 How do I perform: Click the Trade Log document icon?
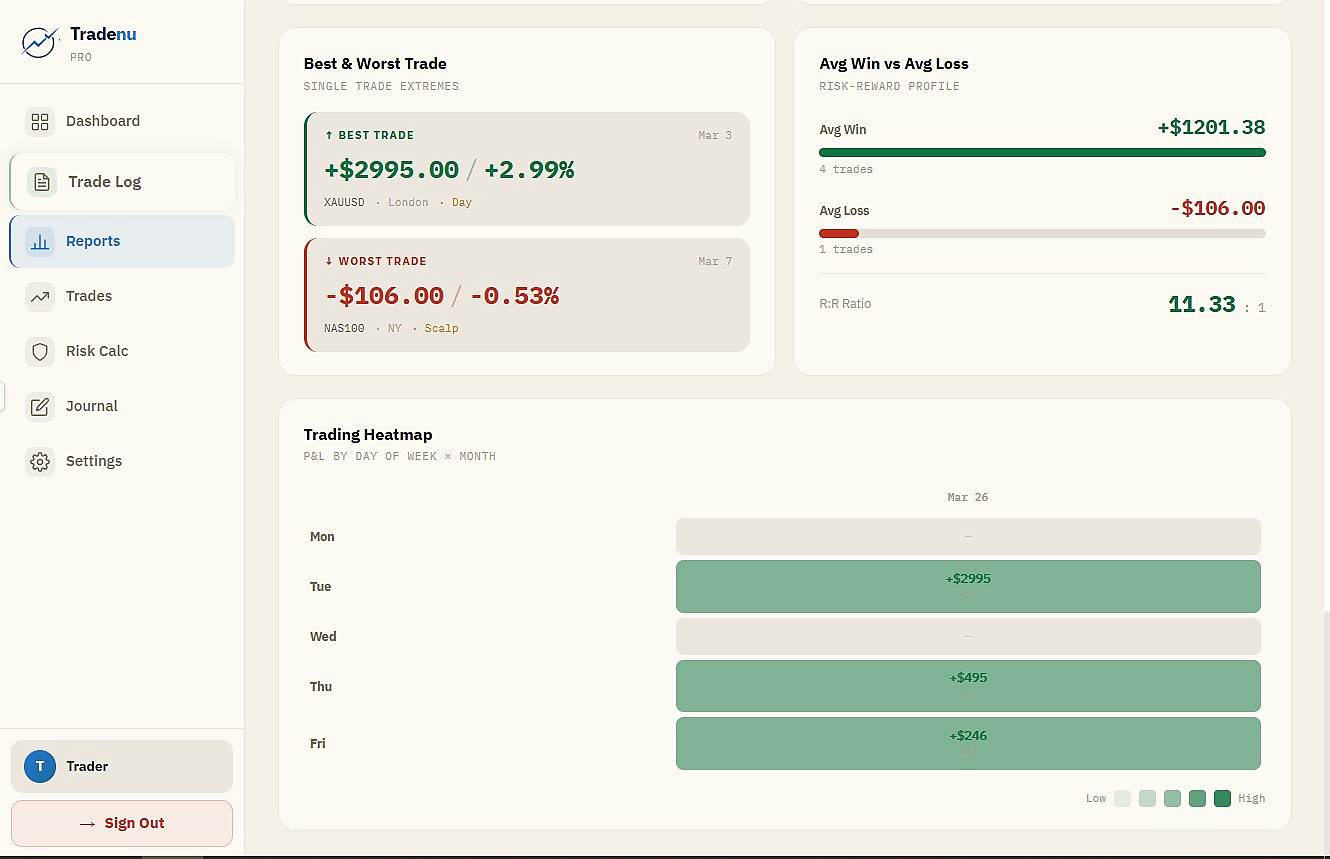click(x=42, y=182)
